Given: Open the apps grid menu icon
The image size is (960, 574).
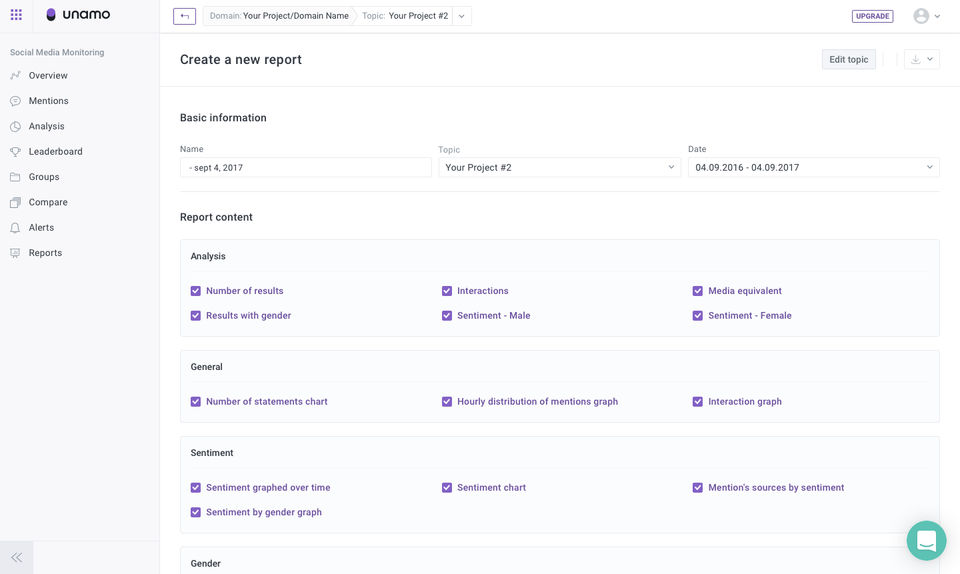Looking at the screenshot, I should pyautogui.click(x=16, y=15).
